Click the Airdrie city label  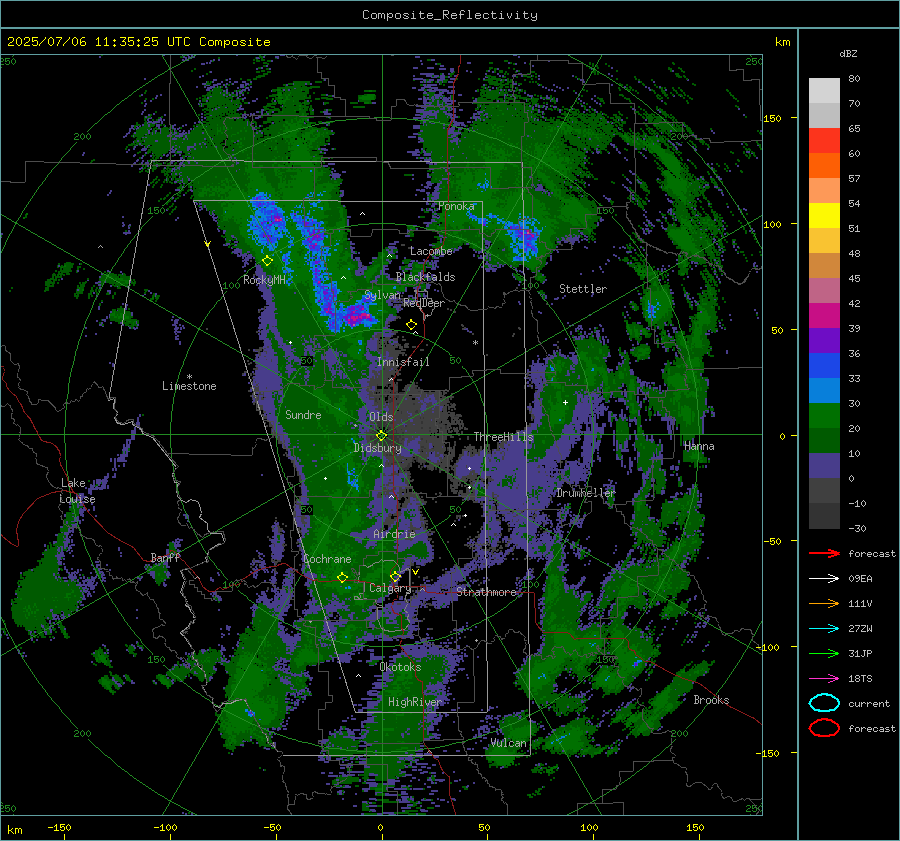(394, 534)
